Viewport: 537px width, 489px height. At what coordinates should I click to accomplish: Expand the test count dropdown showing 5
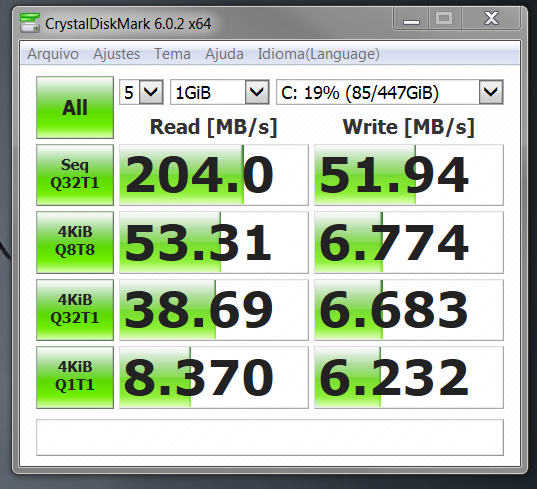point(141,92)
